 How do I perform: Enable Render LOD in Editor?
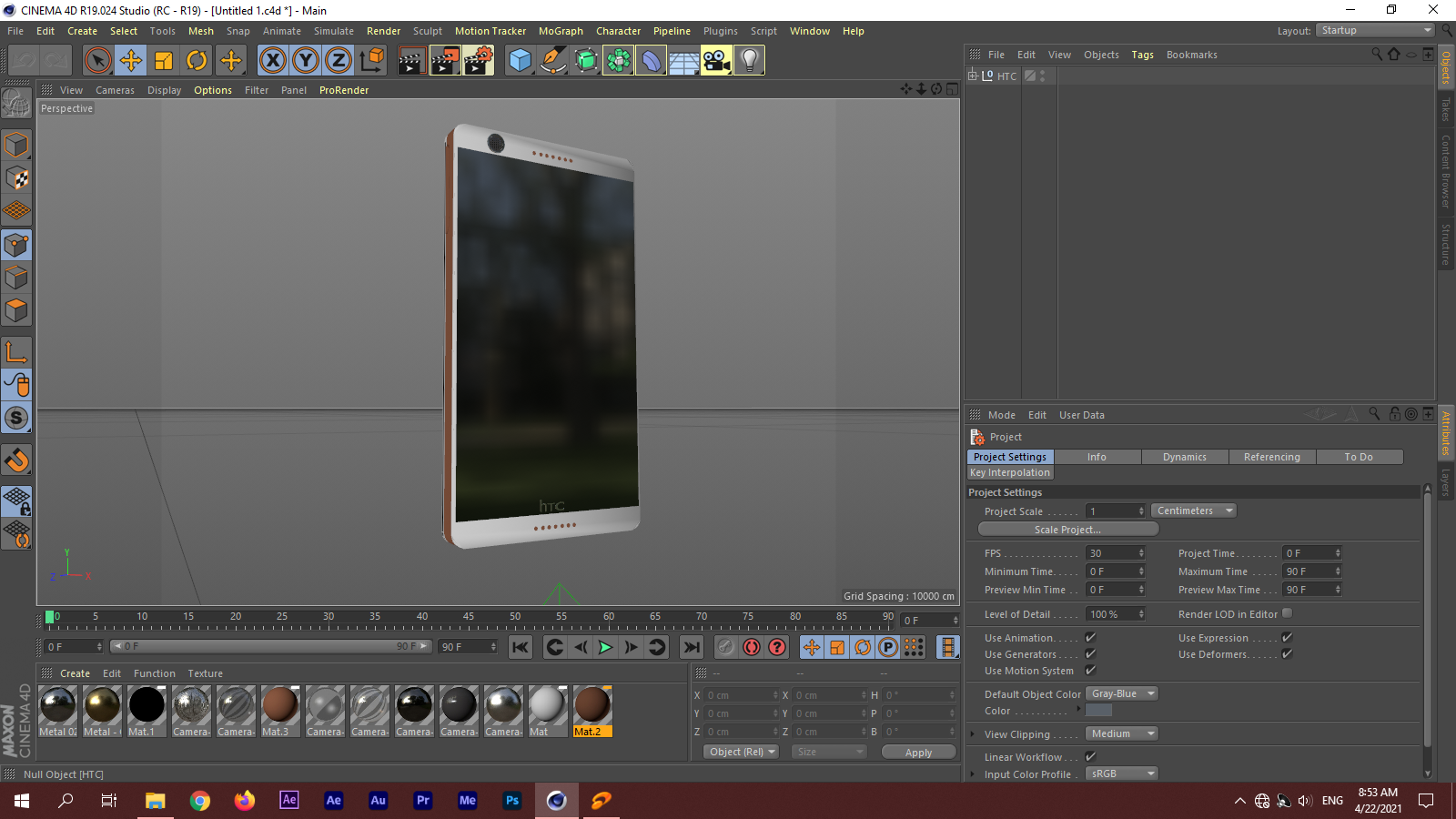click(1287, 614)
